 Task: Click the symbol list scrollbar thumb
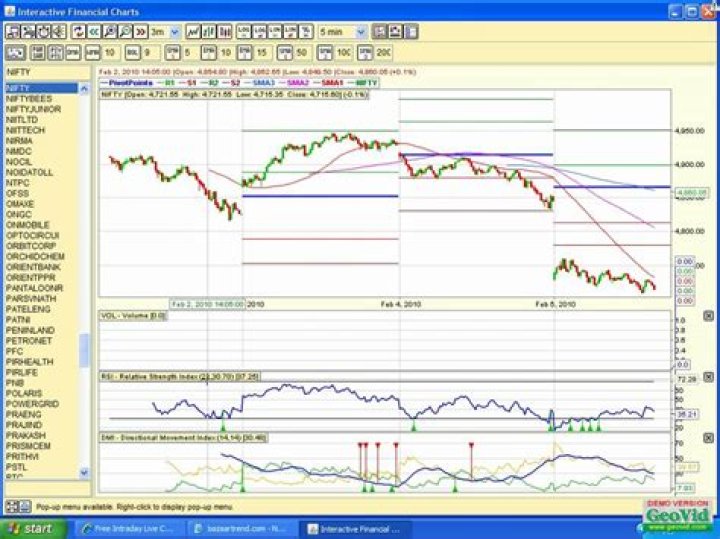pyautogui.click(x=84, y=350)
